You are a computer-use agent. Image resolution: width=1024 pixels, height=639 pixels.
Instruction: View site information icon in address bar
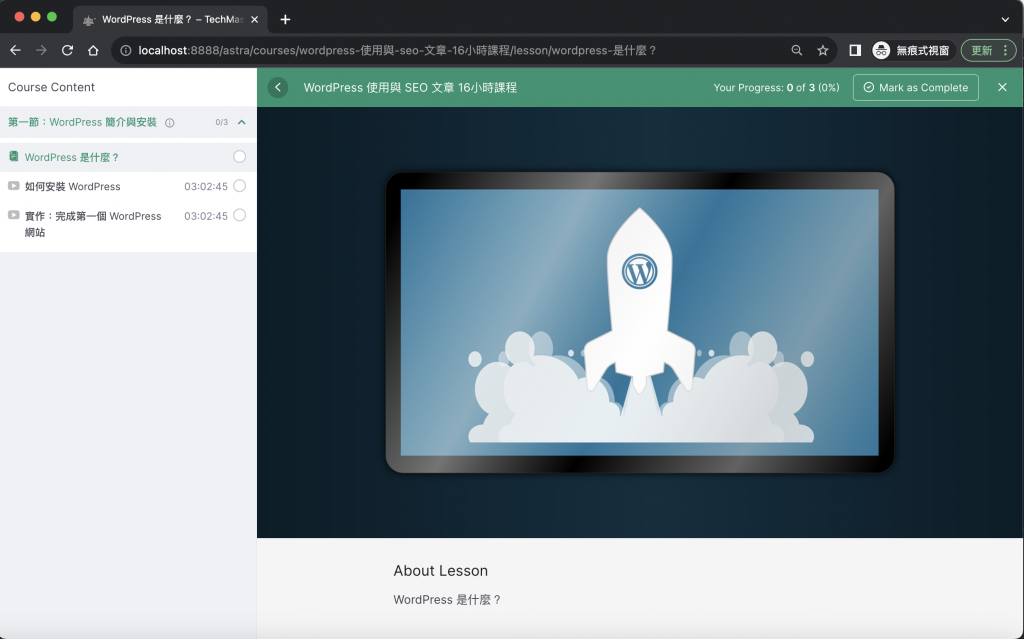(x=125, y=50)
